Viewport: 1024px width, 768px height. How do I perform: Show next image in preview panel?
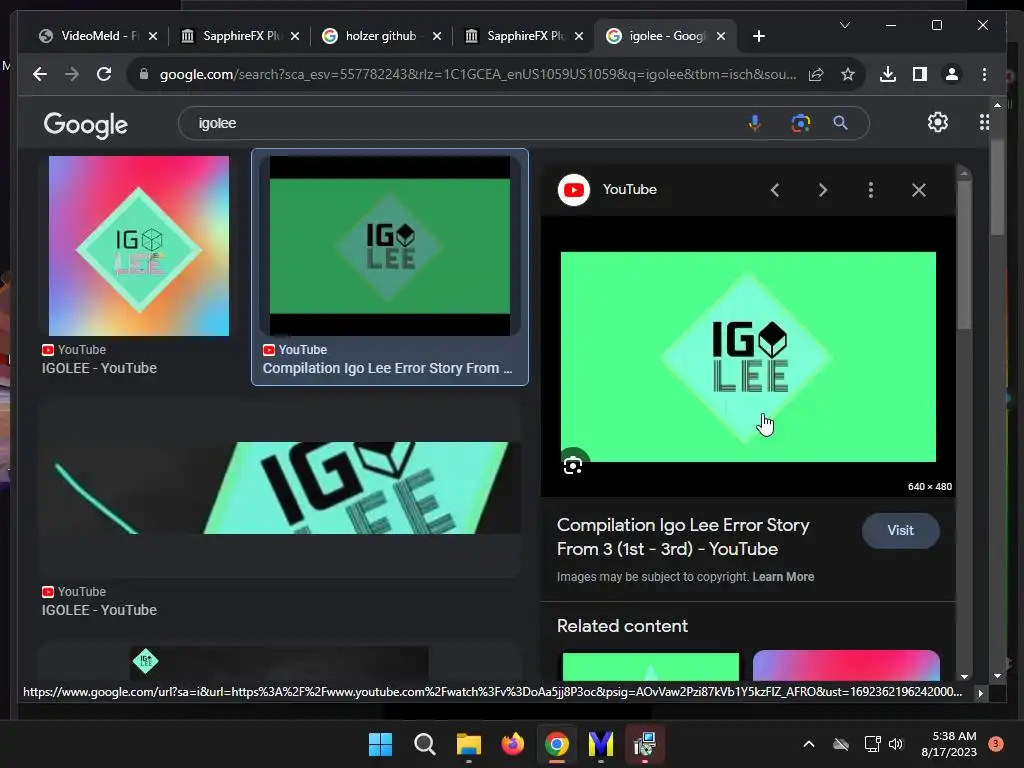(823, 190)
